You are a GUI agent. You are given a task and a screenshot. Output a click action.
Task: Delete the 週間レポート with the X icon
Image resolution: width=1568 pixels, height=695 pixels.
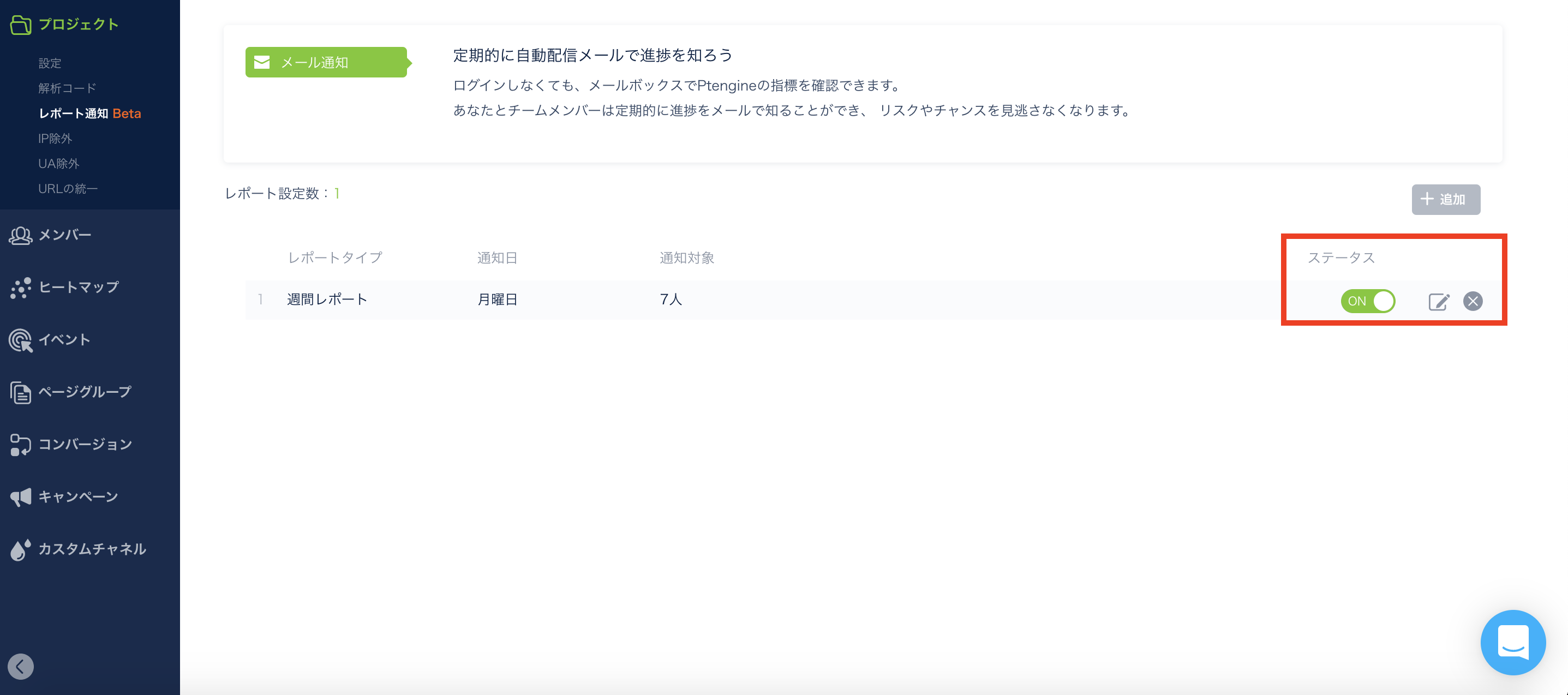point(1473,301)
